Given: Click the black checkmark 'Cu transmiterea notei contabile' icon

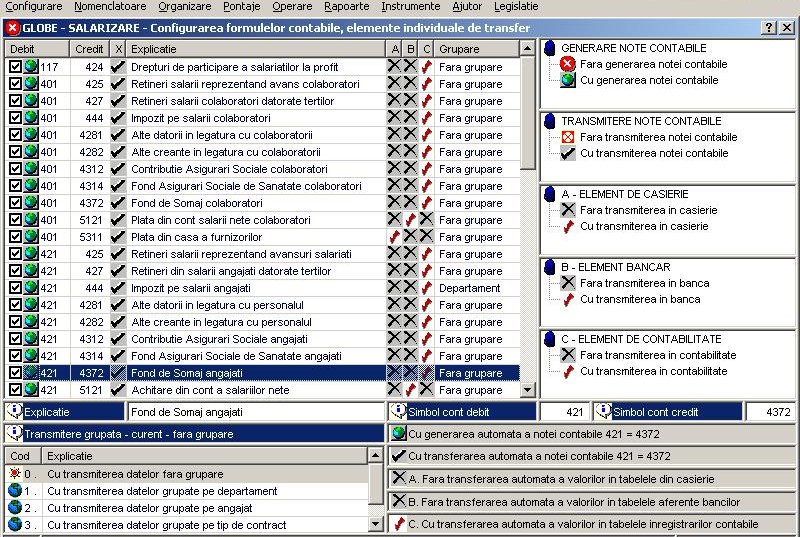Looking at the screenshot, I should [x=568, y=153].
